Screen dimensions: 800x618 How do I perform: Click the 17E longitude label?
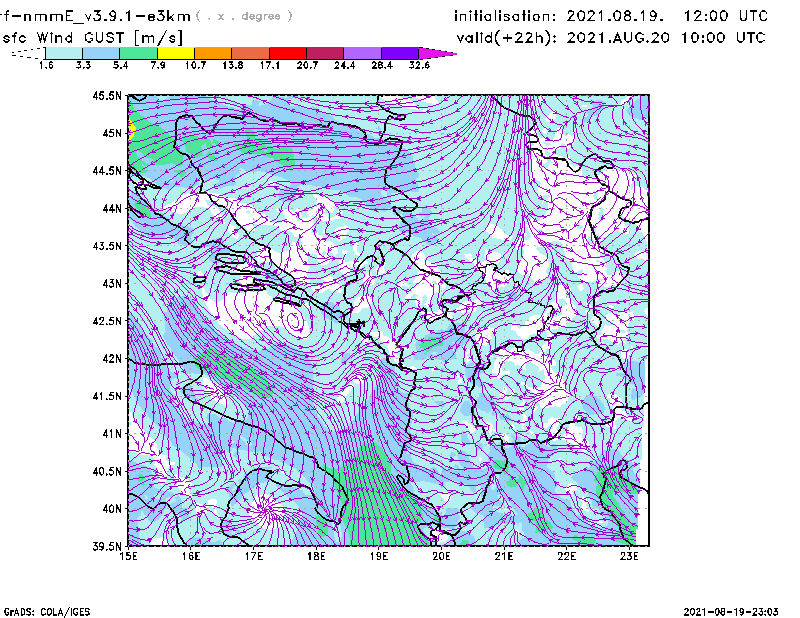pos(254,556)
